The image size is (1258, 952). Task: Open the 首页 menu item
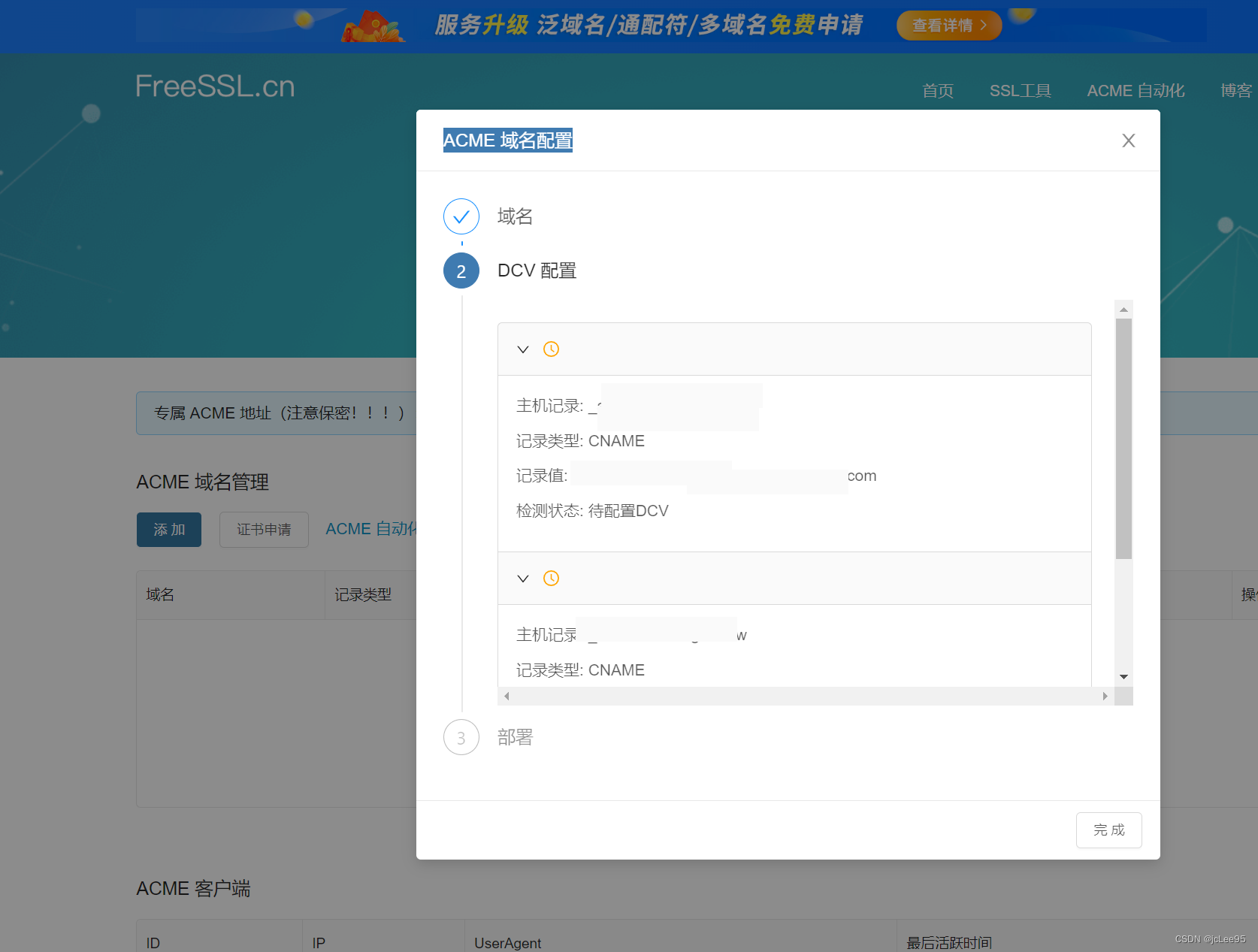(x=938, y=91)
